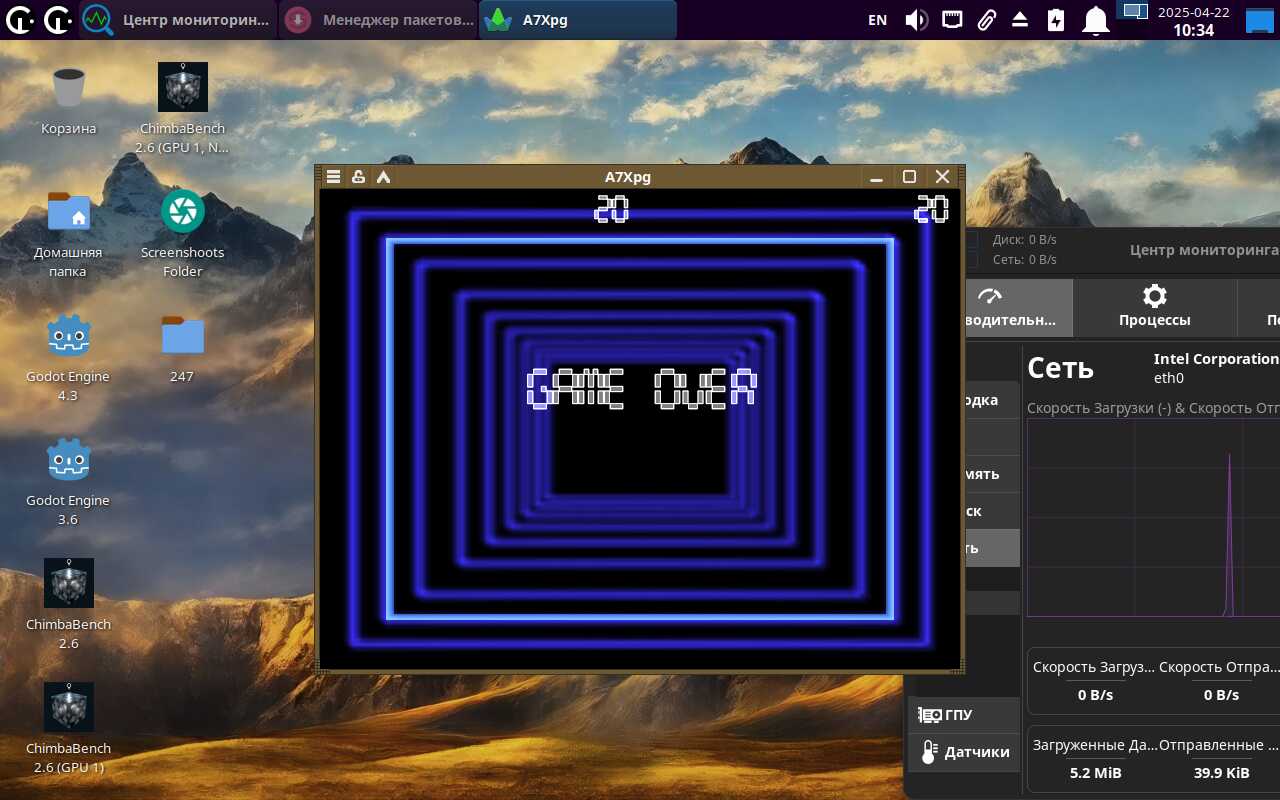Click the Центр мониторинга header title

coord(1204,251)
